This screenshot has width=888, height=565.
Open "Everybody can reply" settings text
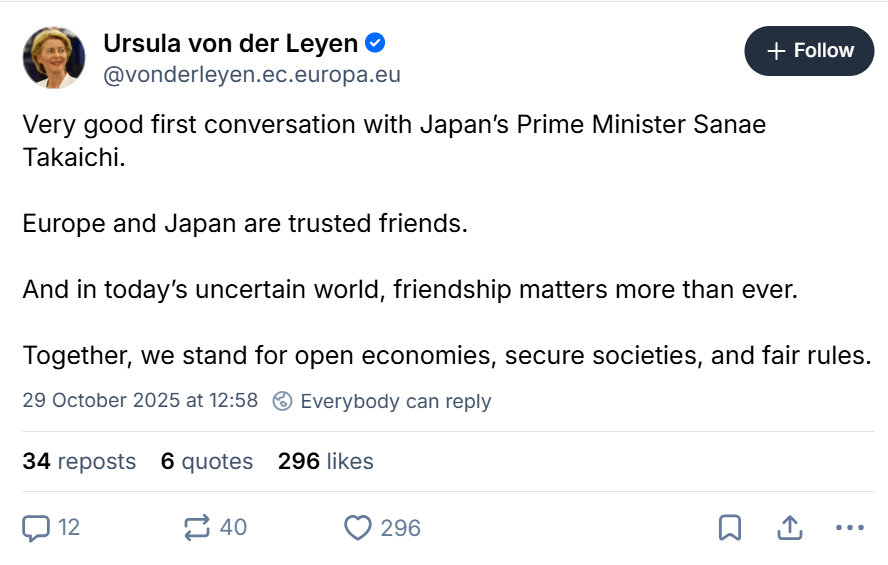pos(395,401)
